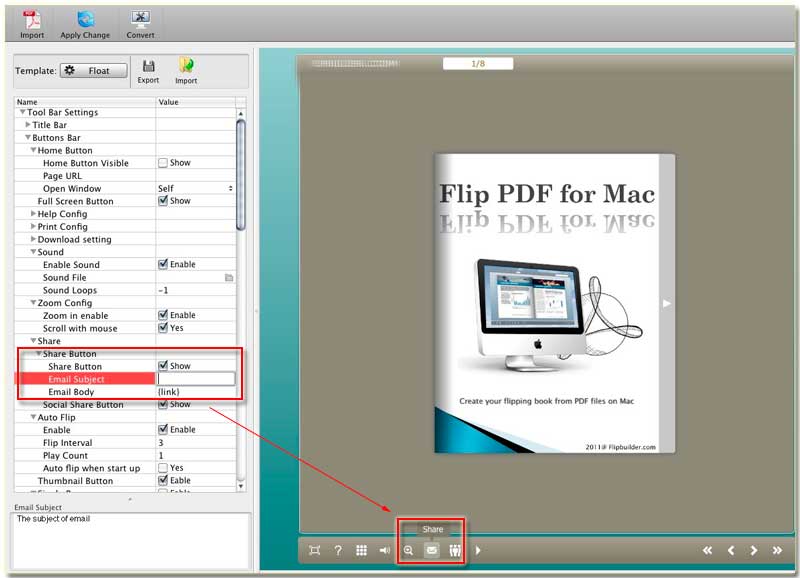Open the thumbnails grid icon

point(361,550)
